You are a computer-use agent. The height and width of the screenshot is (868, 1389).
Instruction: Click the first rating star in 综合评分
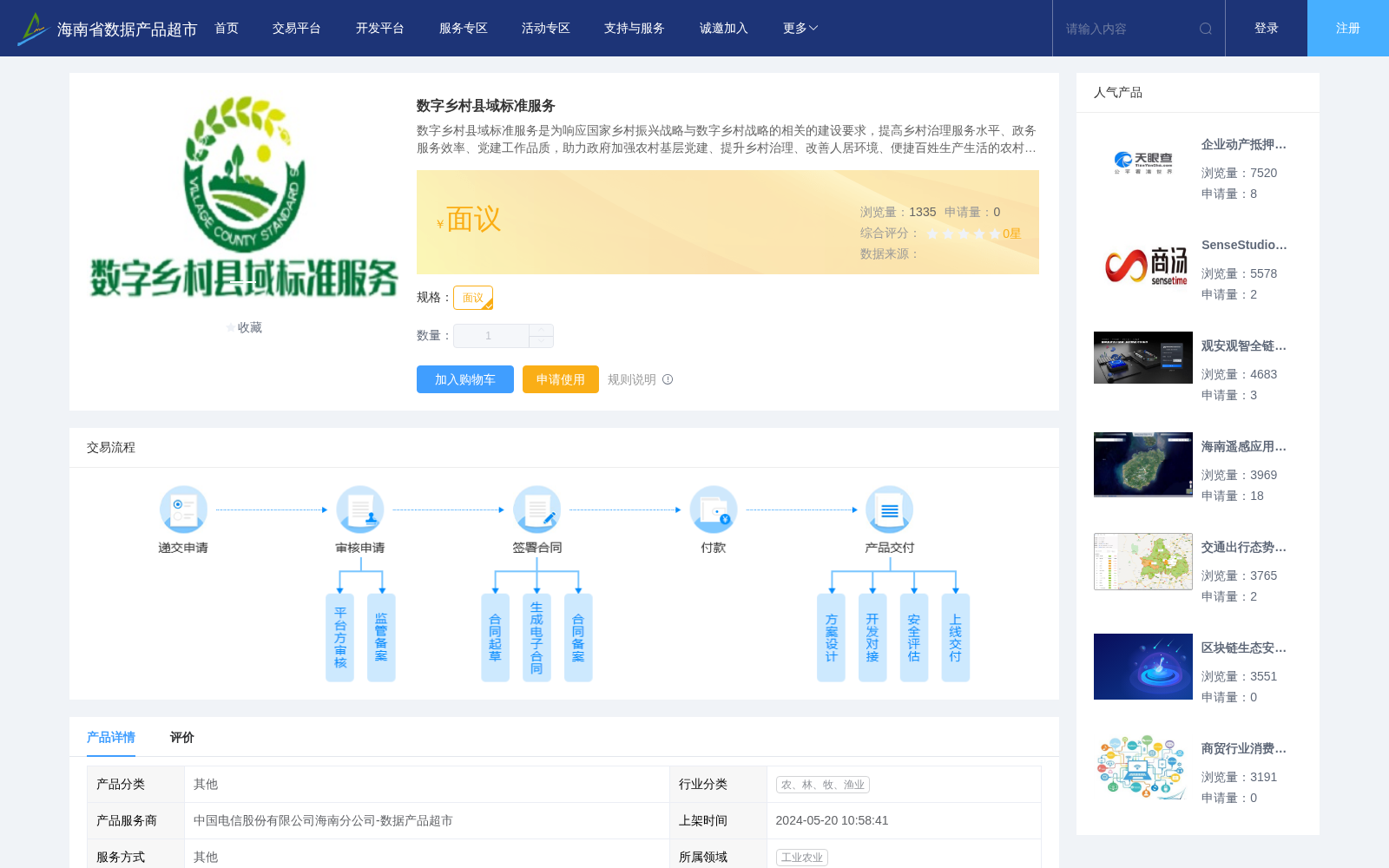[x=932, y=233]
